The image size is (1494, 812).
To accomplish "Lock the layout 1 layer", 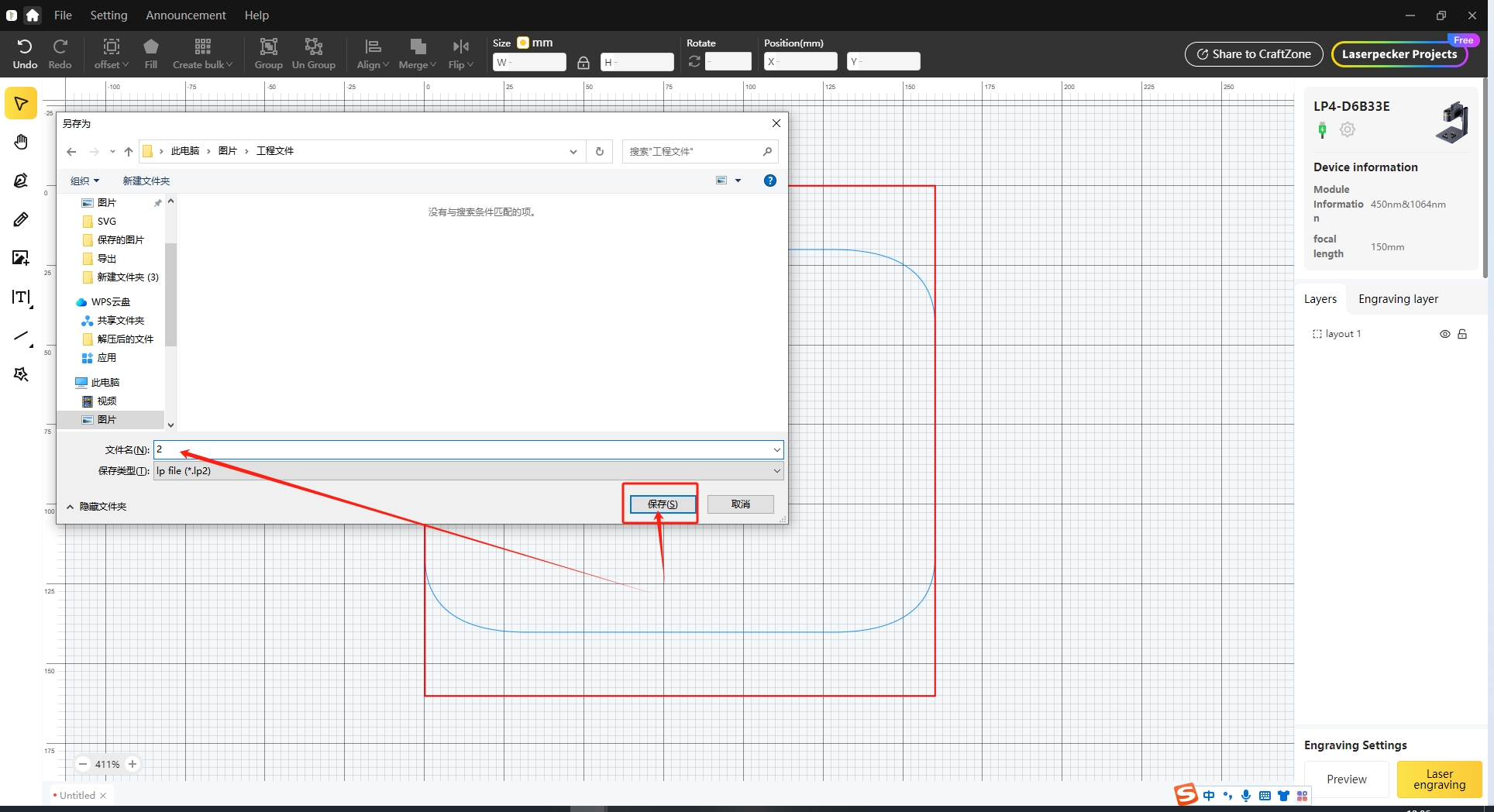I will click(x=1464, y=333).
